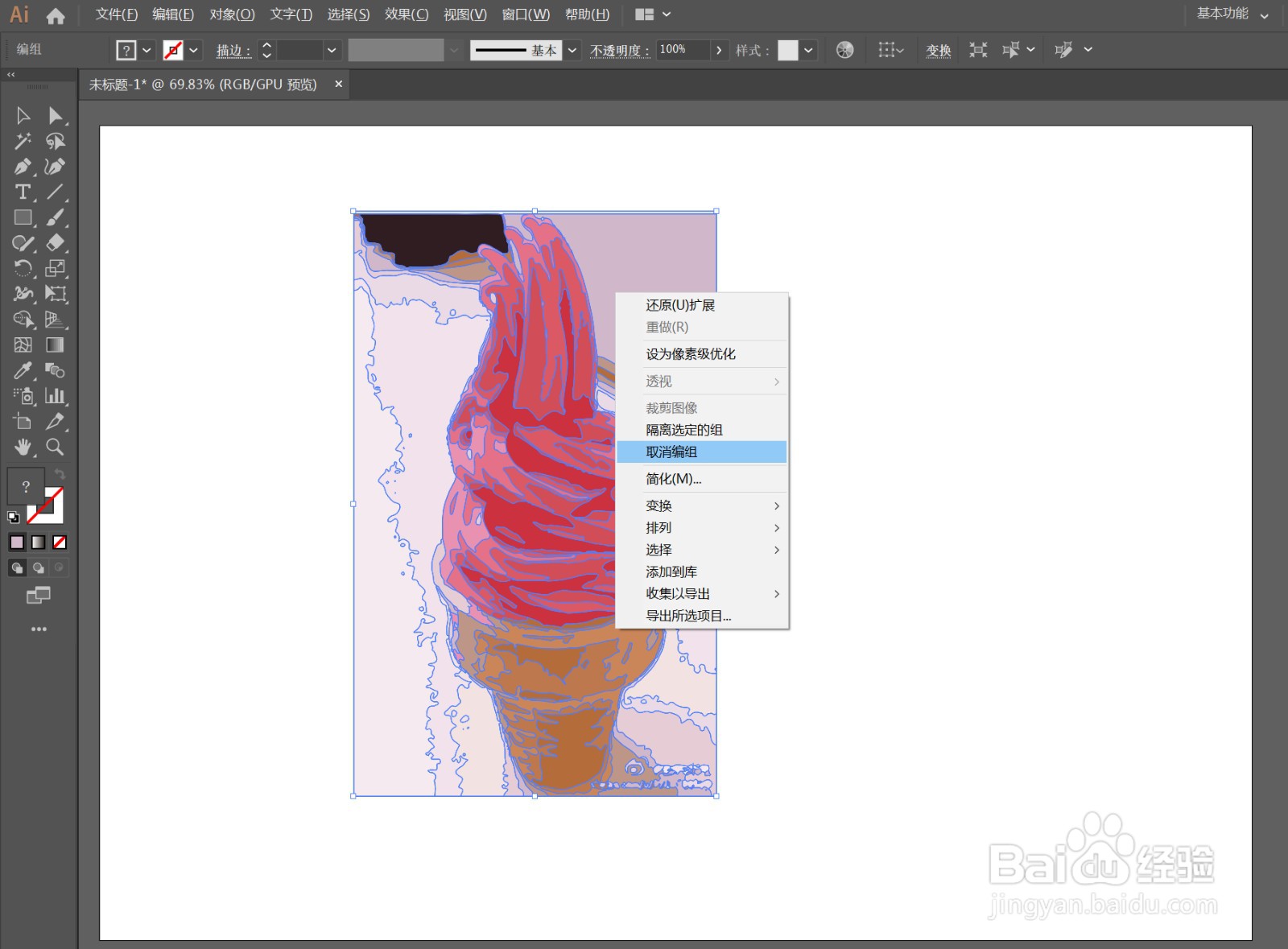
Task: Activate the Free Transform tool
Action: tap(55, 294)
